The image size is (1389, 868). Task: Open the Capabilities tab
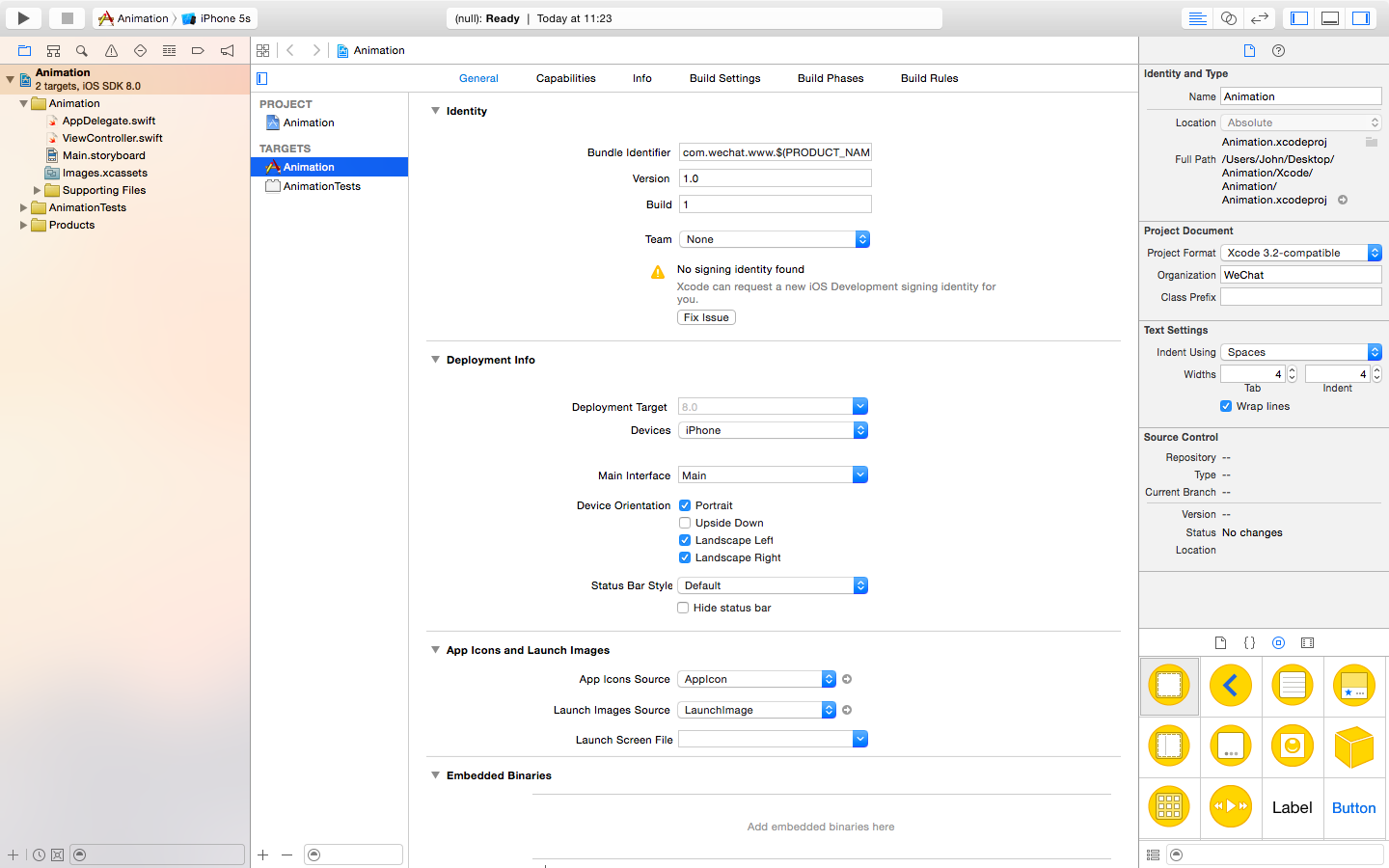565,78
